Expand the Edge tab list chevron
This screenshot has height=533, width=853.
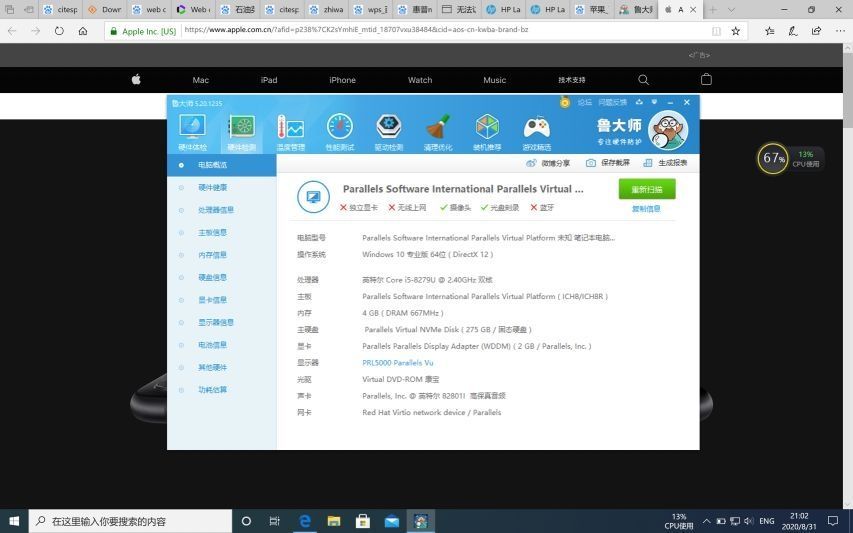tap(729, 9)
